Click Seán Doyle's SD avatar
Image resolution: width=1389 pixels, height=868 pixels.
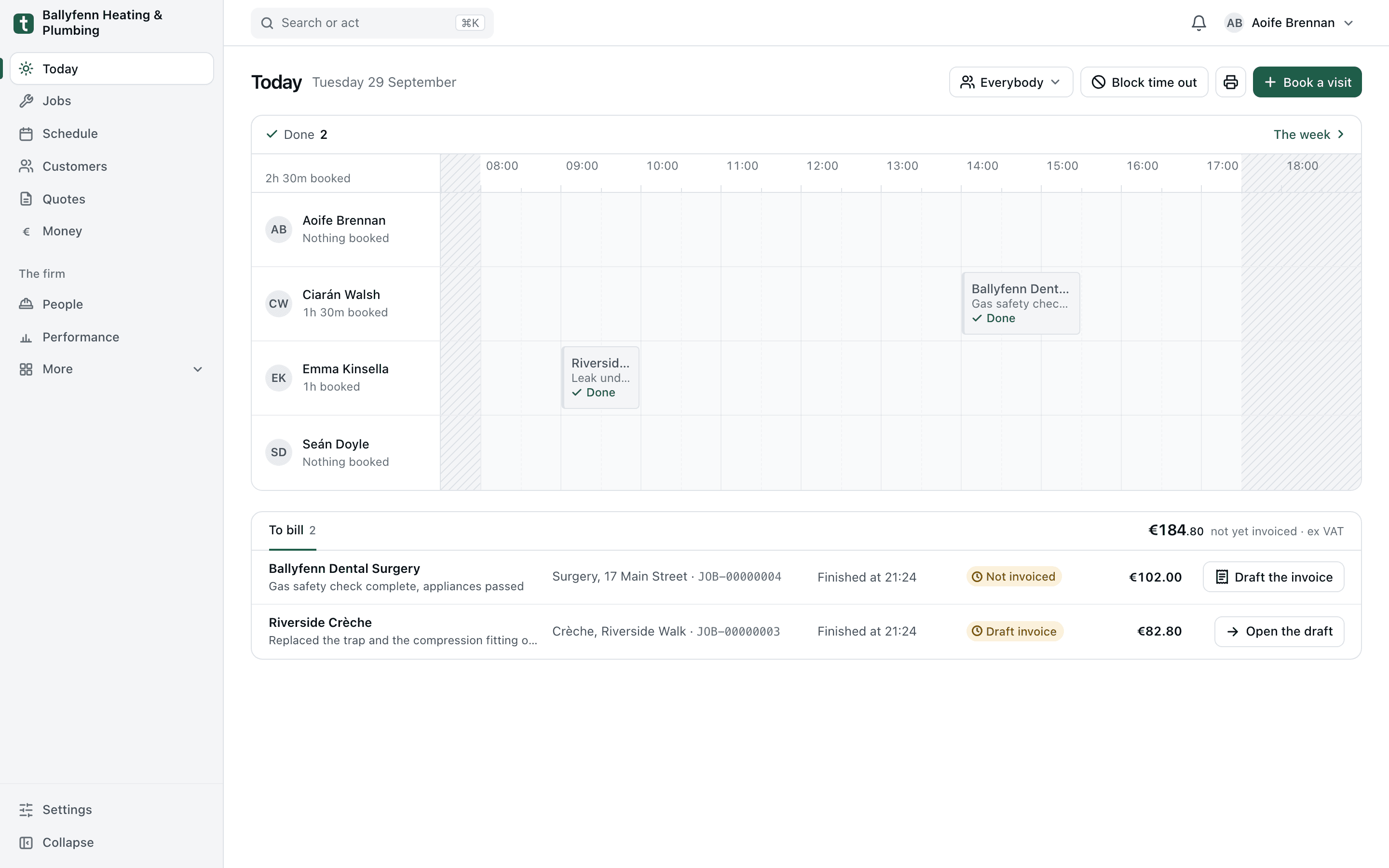tap(278, 452)
